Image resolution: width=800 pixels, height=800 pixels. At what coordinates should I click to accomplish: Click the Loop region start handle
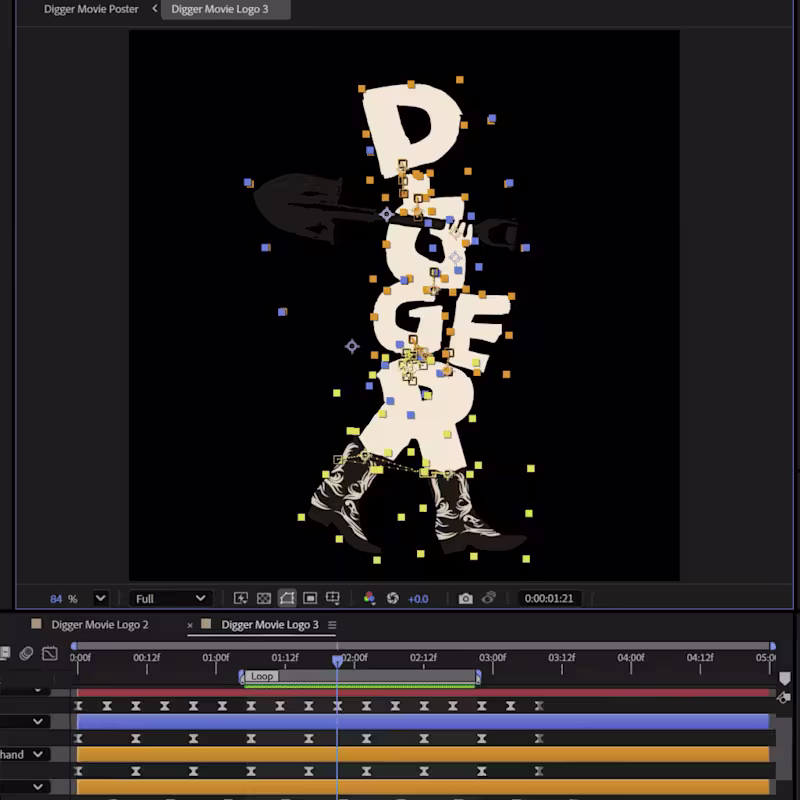click(241, 677)
